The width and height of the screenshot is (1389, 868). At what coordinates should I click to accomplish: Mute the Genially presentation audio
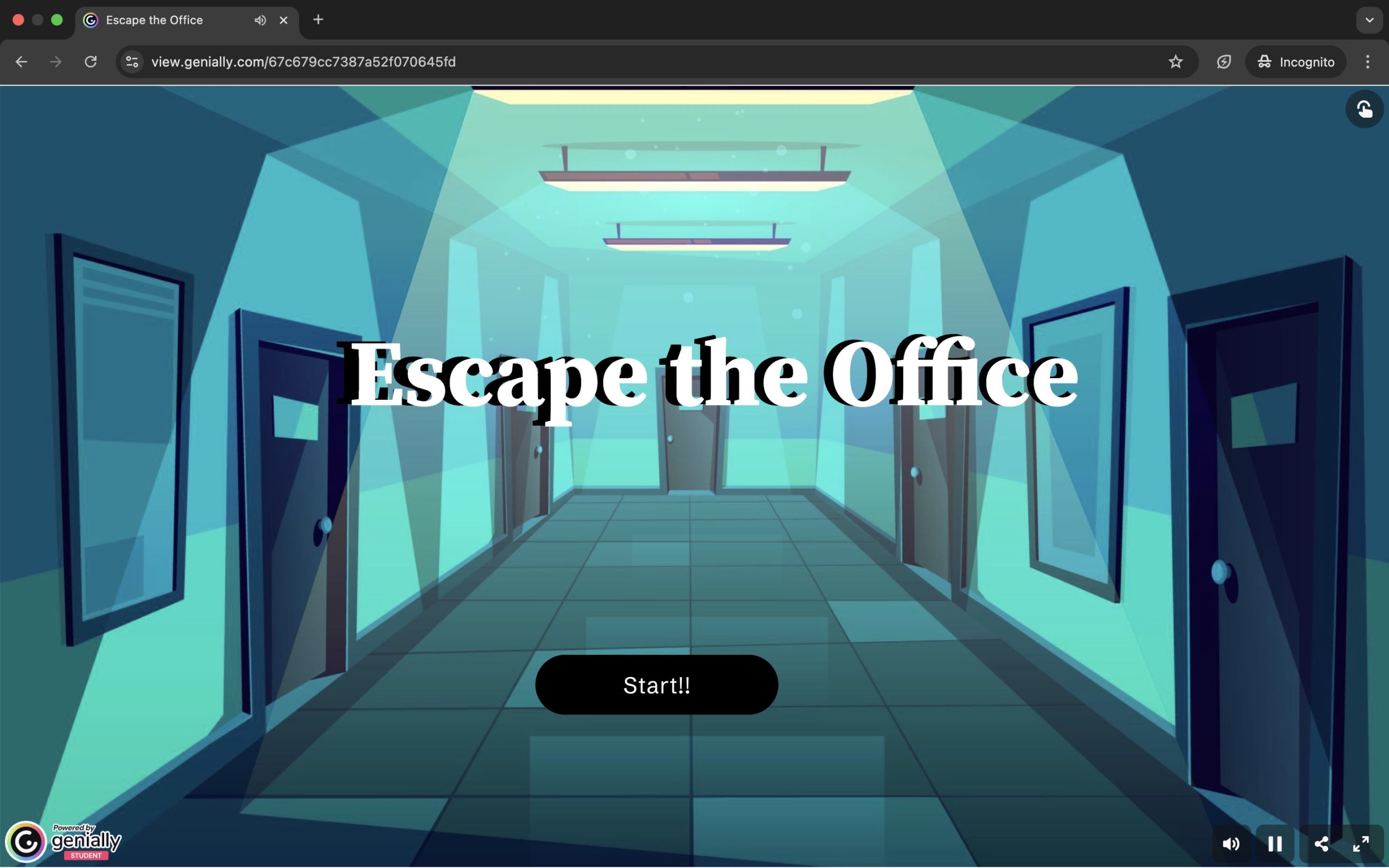point(1231,843)
